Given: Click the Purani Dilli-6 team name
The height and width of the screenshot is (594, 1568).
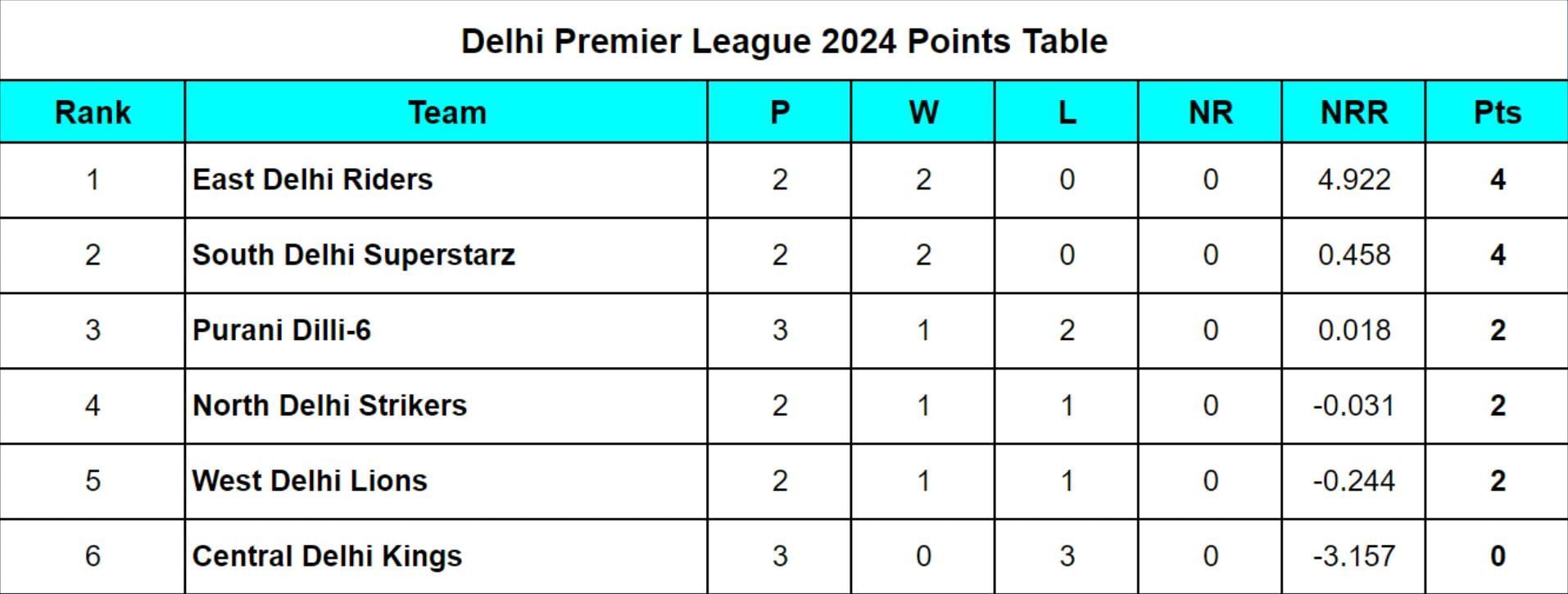Looking at the screenshot, I should pos(281,330).
